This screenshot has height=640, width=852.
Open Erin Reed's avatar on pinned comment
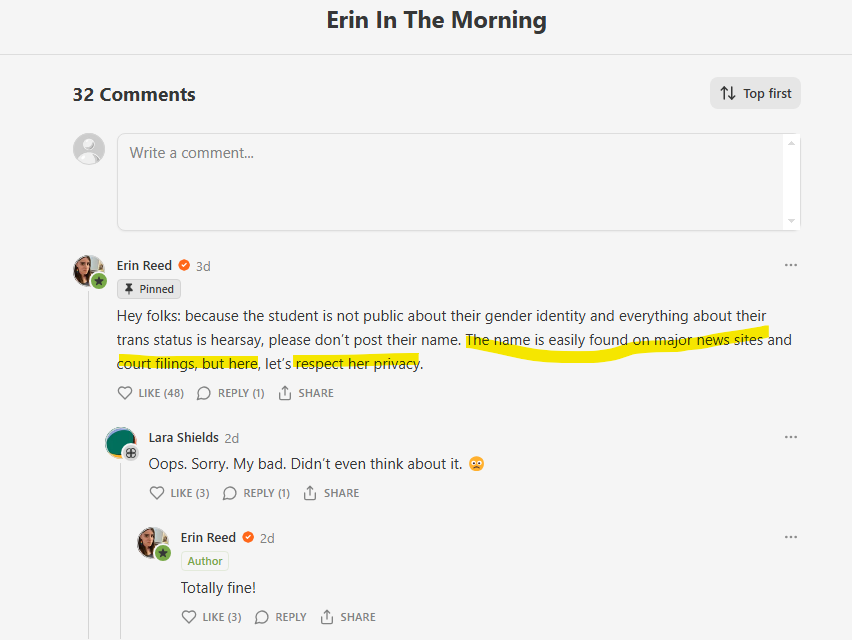pyautogui.click(x=88, y=270)
